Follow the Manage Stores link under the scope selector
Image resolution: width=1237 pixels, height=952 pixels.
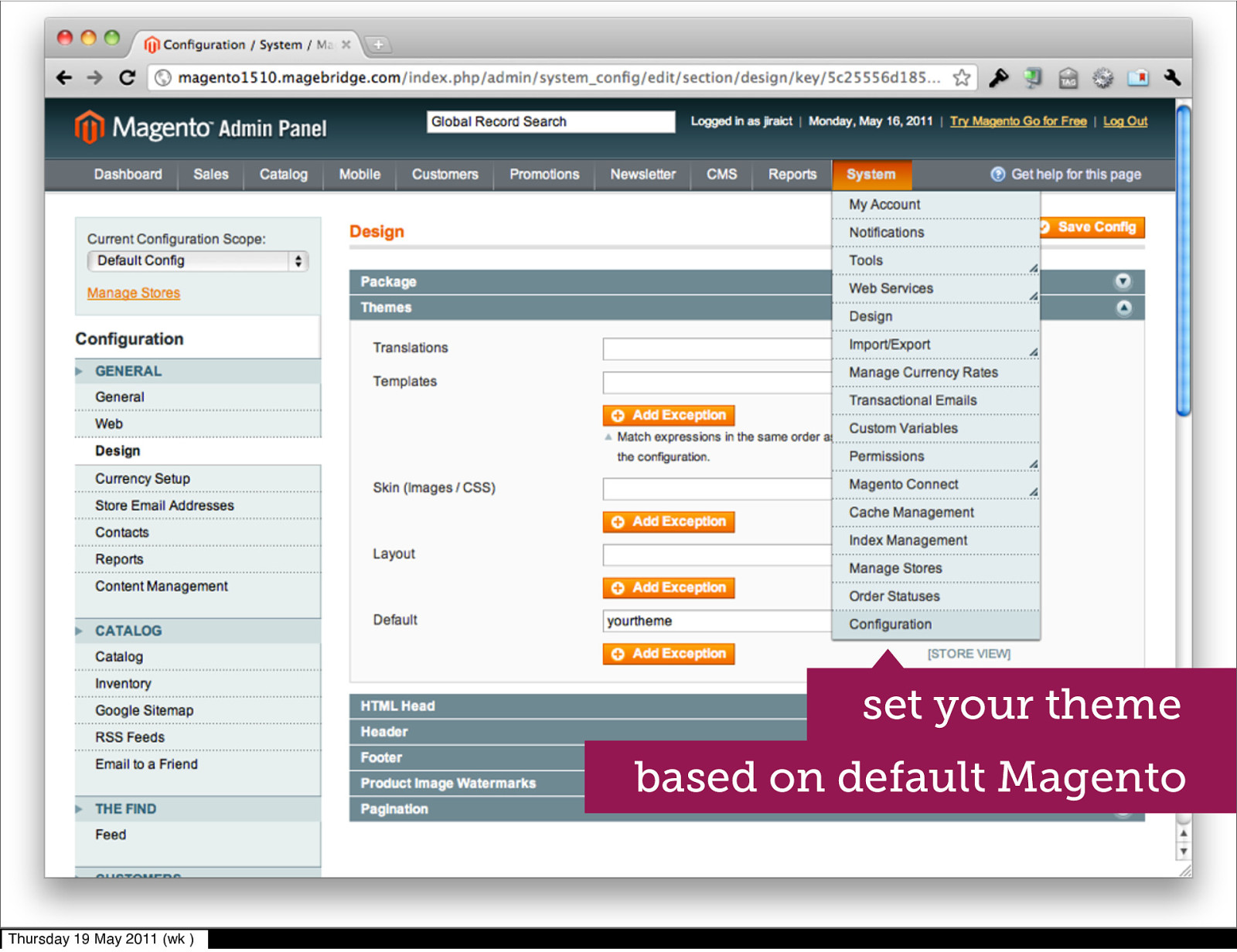(x=134, y=293)
